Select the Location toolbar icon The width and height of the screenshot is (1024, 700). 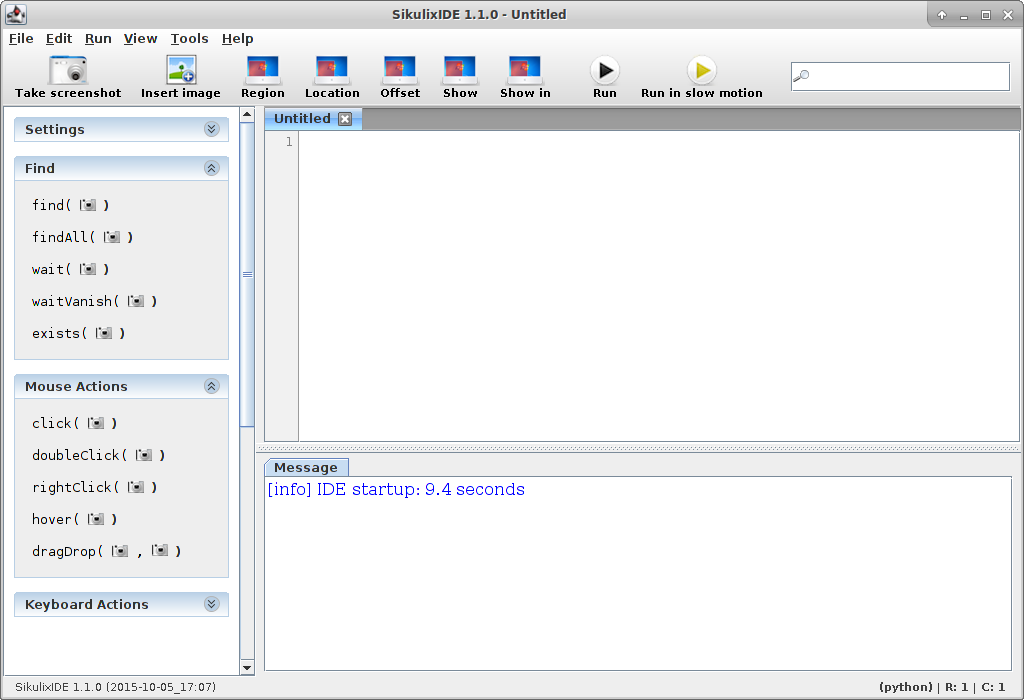pos(332,71)
